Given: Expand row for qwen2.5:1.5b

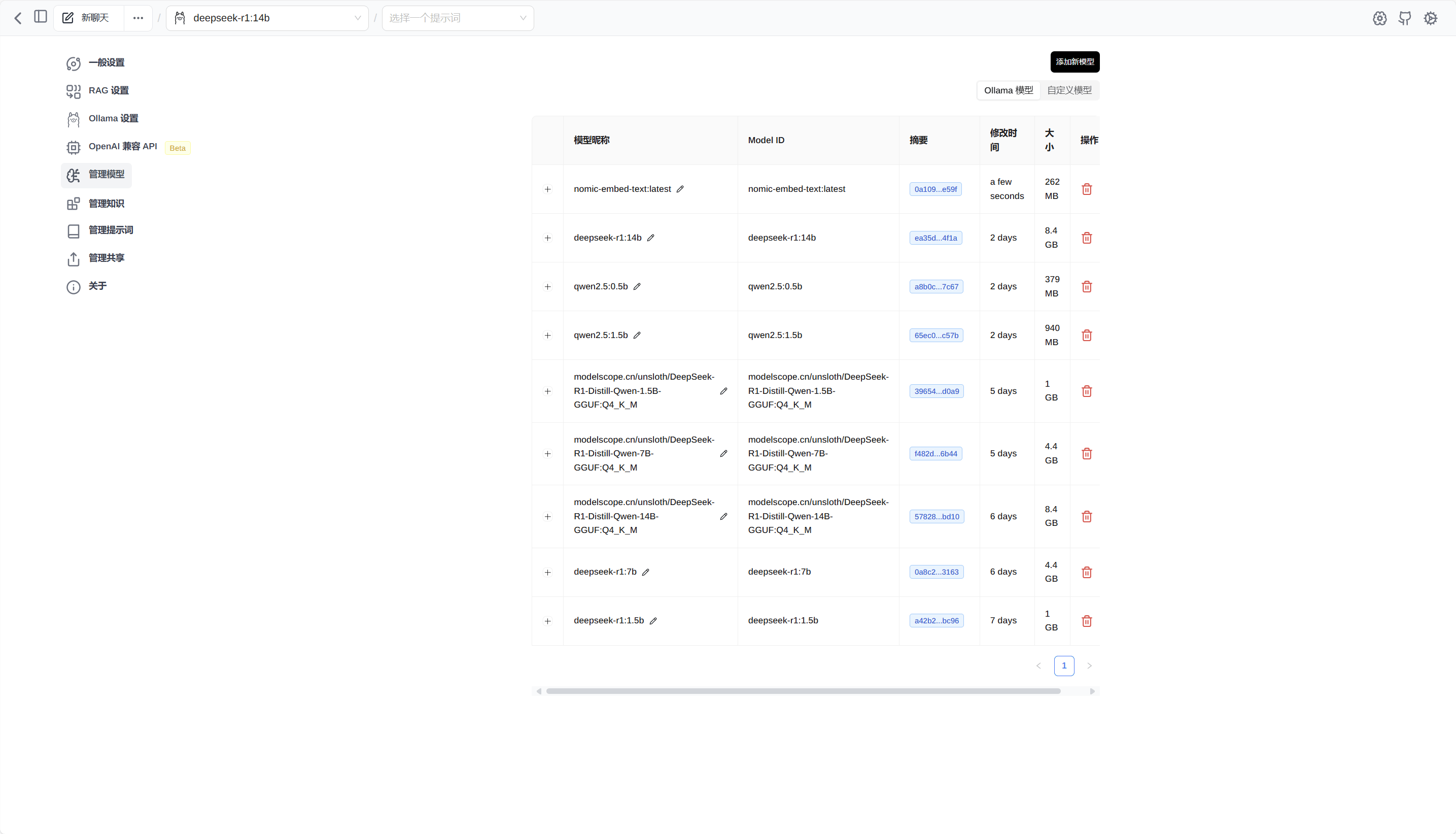Looking at the screenshot, I should tap(548, 335).
